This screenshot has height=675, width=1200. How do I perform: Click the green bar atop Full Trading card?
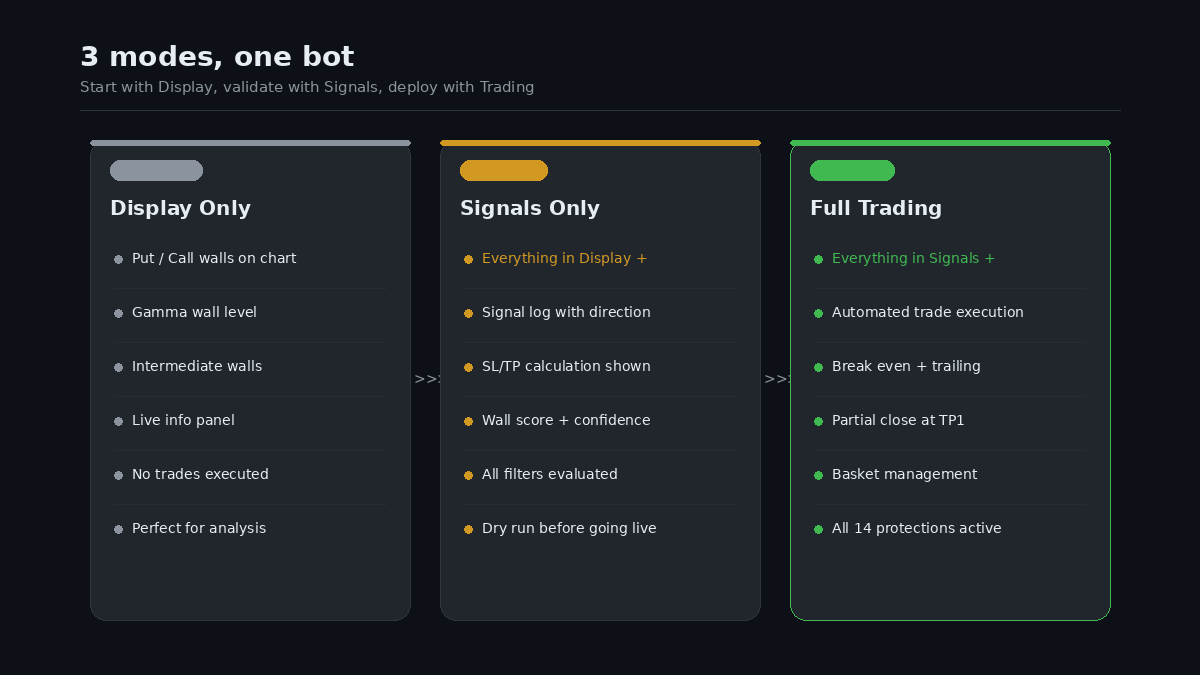(x=950, y=143)
